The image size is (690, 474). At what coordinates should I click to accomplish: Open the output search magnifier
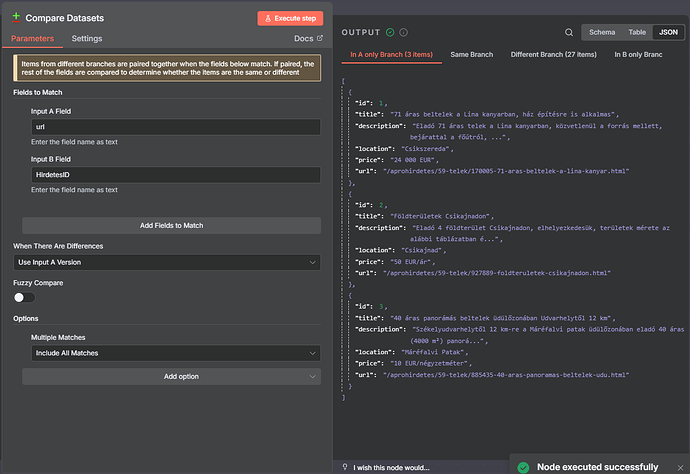(569, 32)
